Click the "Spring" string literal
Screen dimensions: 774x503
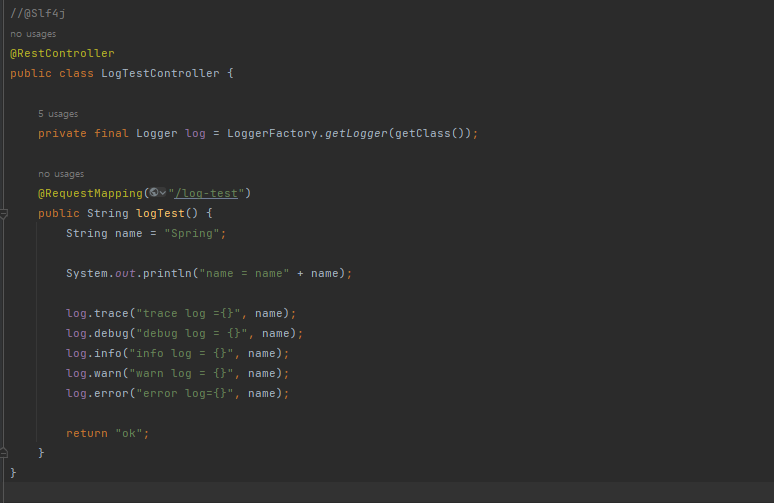point(192,233)
